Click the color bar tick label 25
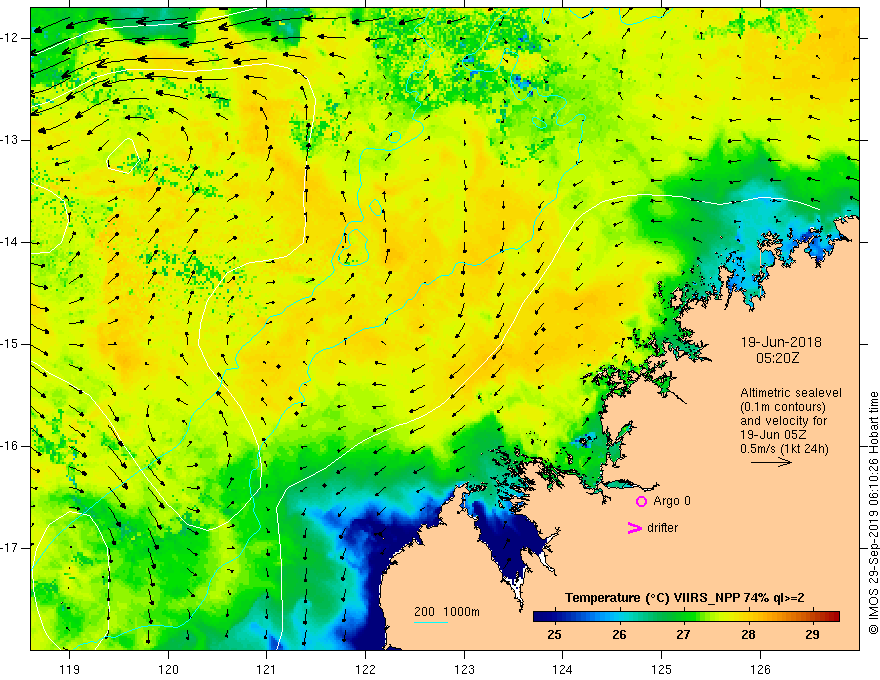This screenshot has width=880, height=680. [x=554, y=635]
